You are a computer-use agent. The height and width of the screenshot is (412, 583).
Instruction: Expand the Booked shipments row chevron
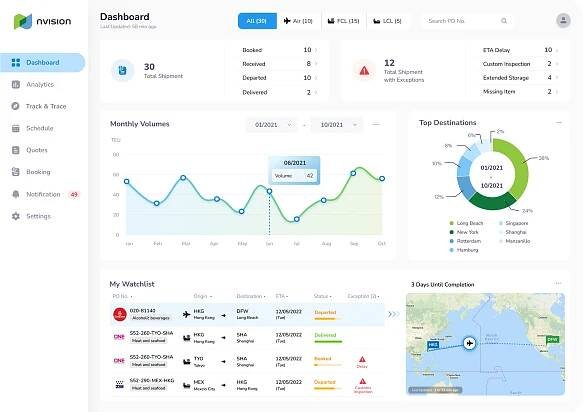click(x=316, y=50)
